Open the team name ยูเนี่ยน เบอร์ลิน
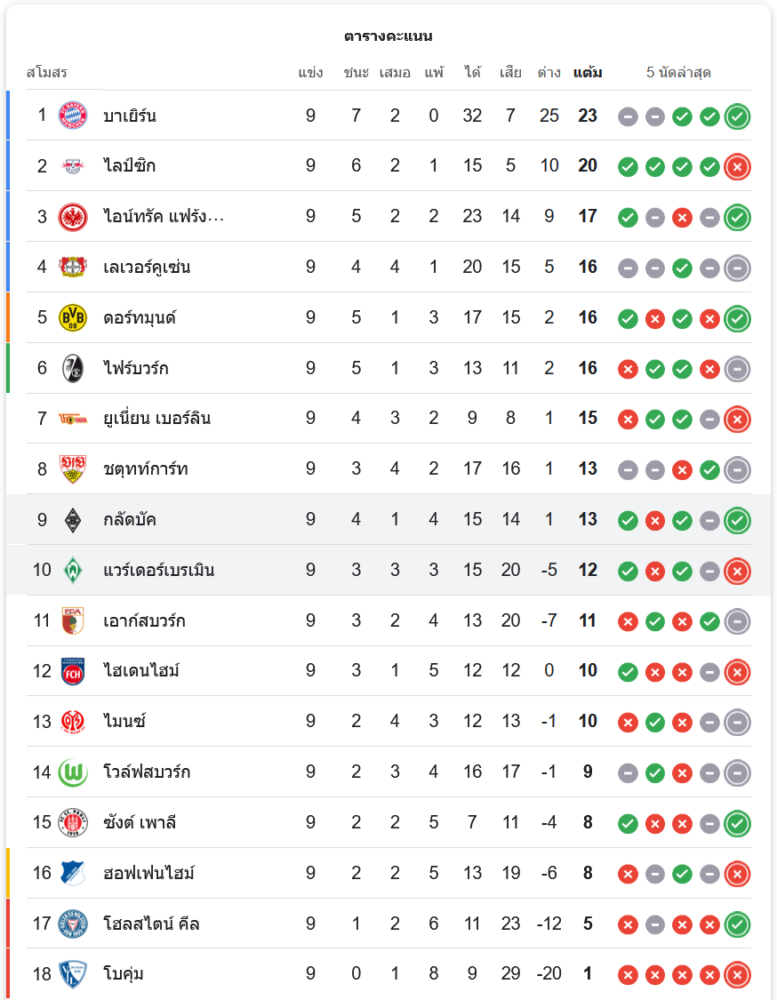 coord(157,418)
